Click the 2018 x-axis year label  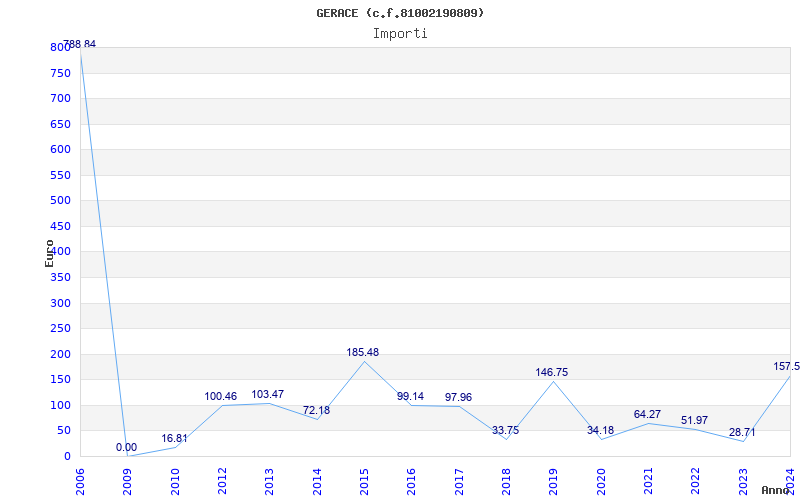tap(506, 482)
